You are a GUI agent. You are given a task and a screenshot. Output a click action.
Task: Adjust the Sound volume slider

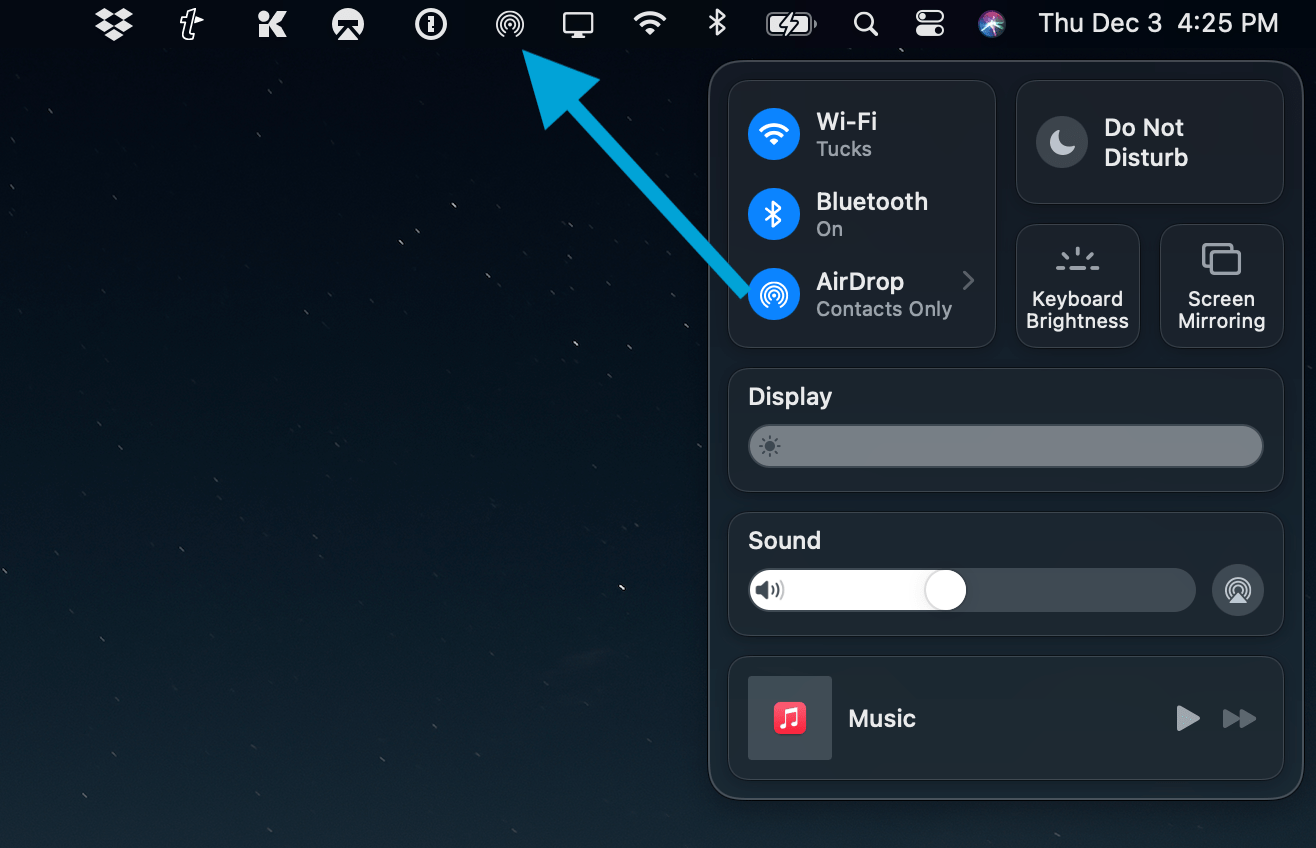943,590
